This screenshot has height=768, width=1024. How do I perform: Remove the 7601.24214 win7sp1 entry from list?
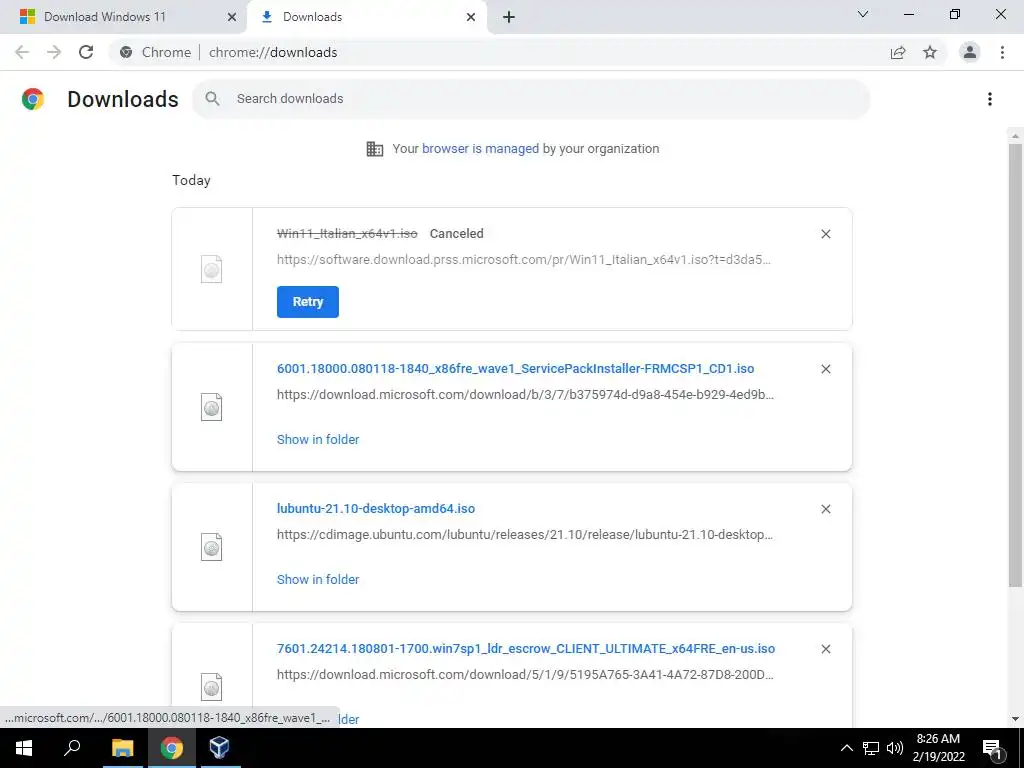(x=825, y=649)
